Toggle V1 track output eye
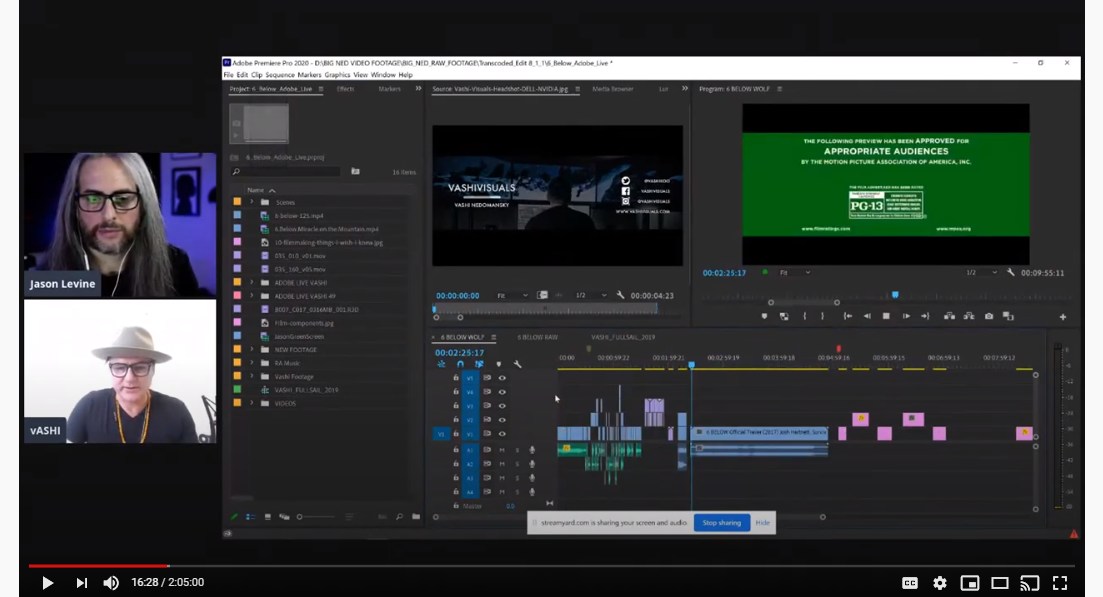The image size is (1103, 597). tap(502, 434)
